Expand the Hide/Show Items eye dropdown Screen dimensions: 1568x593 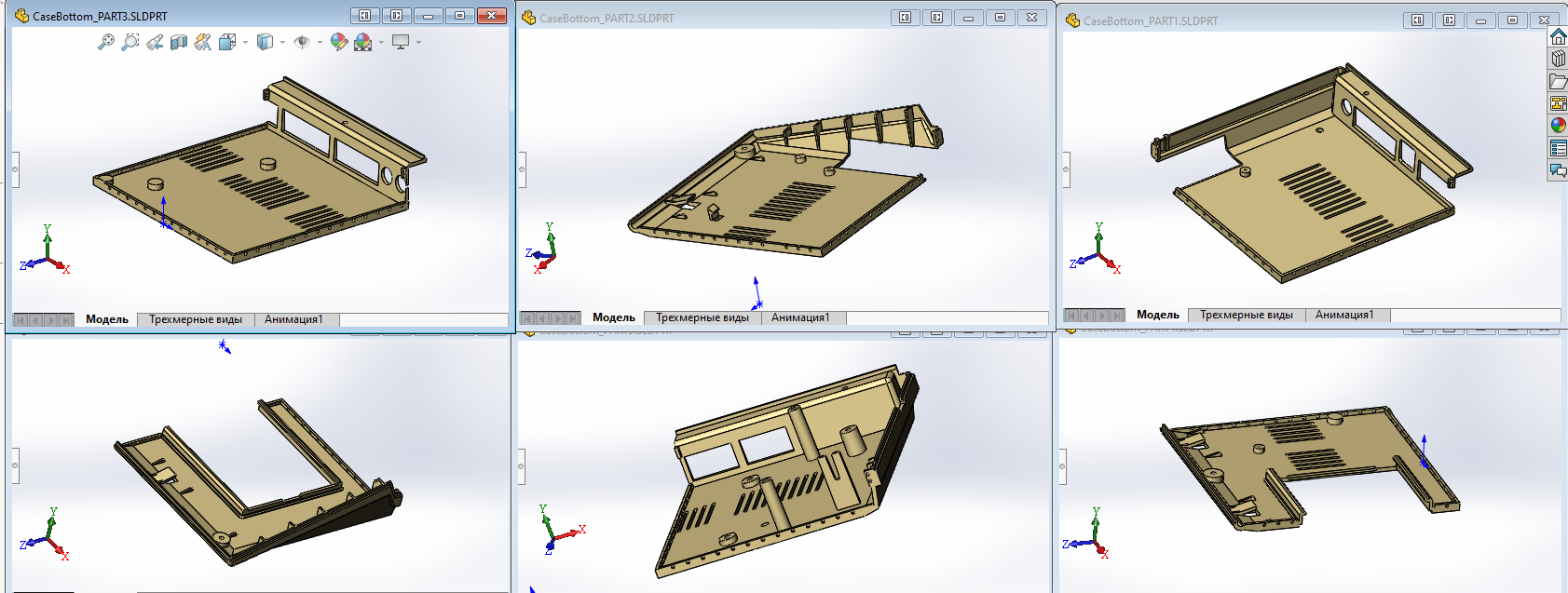click(320, 42)
